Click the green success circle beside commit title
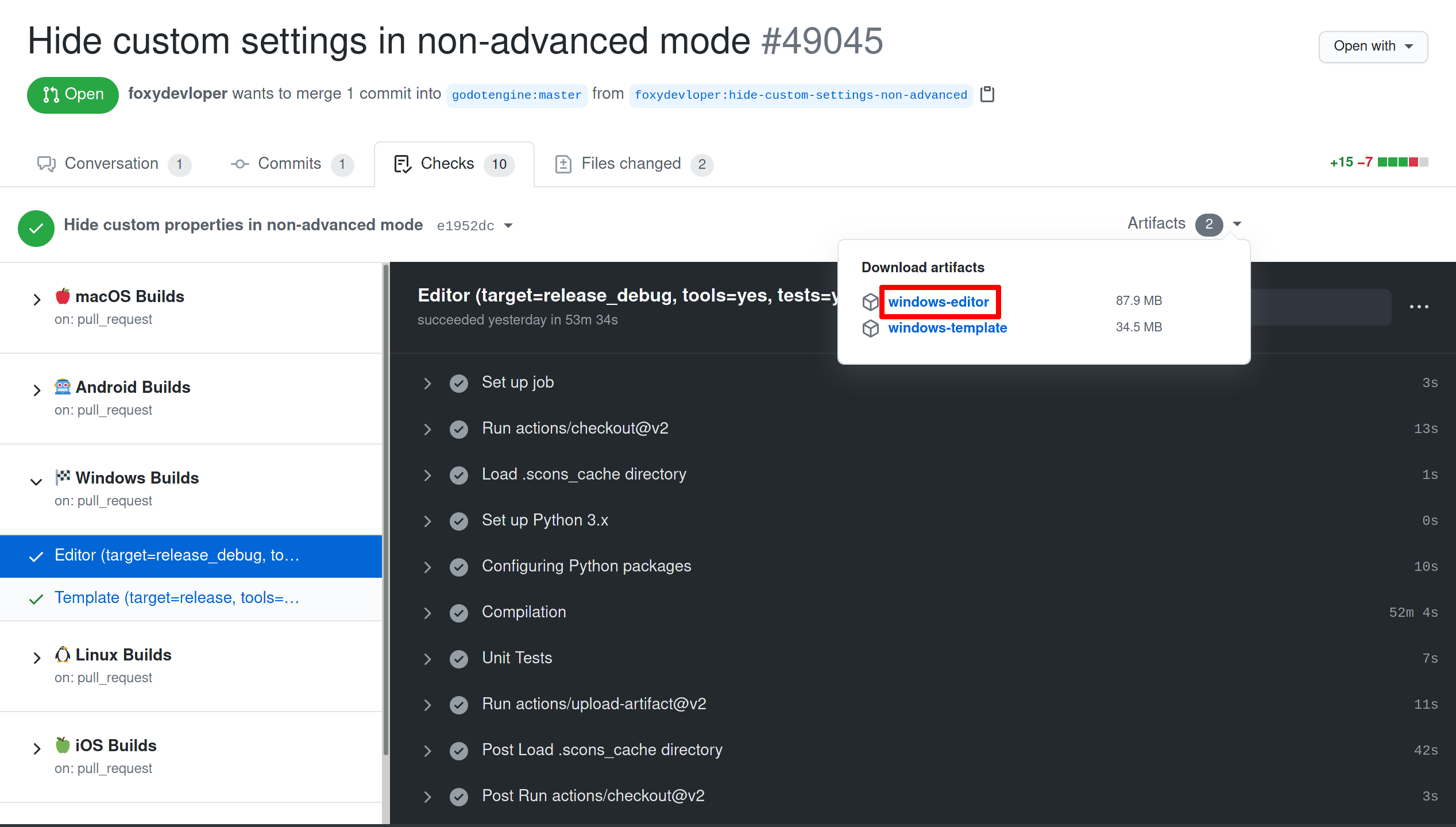The height and width of the screenshot is (827, 1456). tap(36, 228)
